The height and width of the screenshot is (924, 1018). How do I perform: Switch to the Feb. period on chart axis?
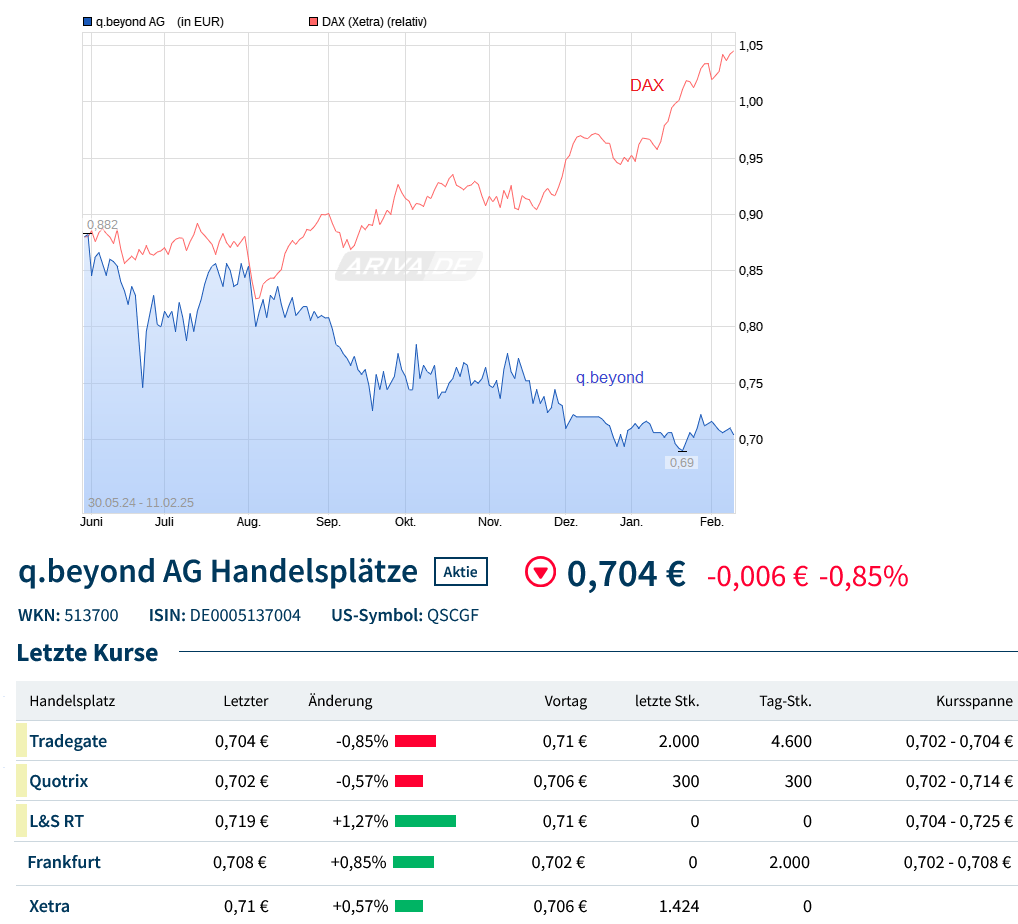[710, 521]
